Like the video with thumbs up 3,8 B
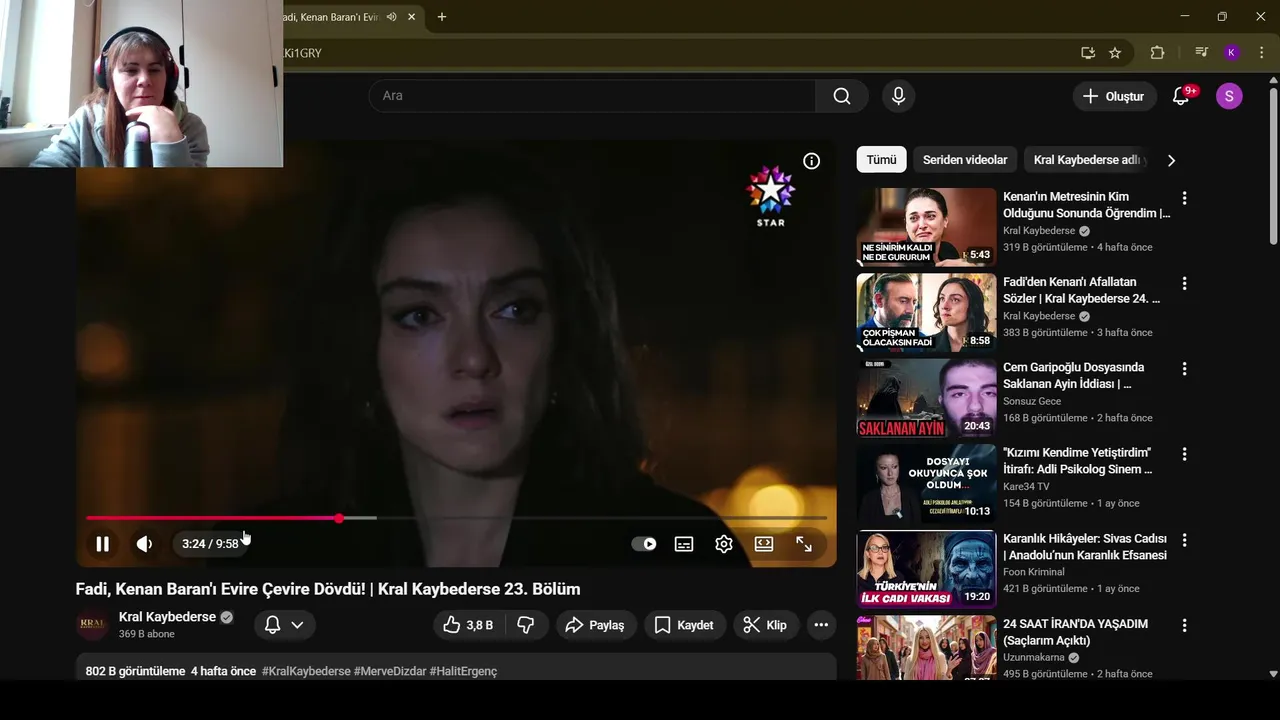1280x720 pixels. [x=468, y=625]
